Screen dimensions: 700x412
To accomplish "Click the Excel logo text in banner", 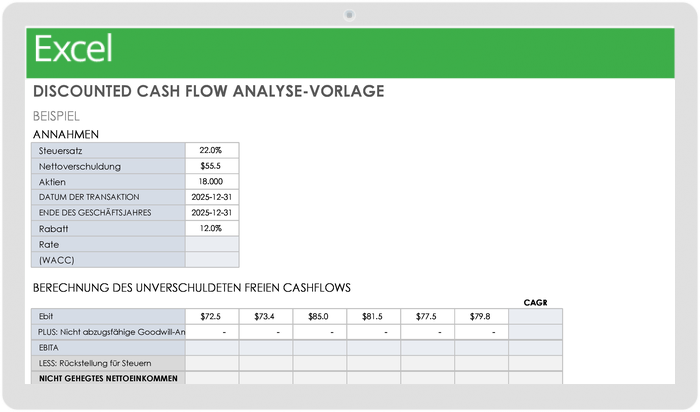I will click(x=73, y=48).
